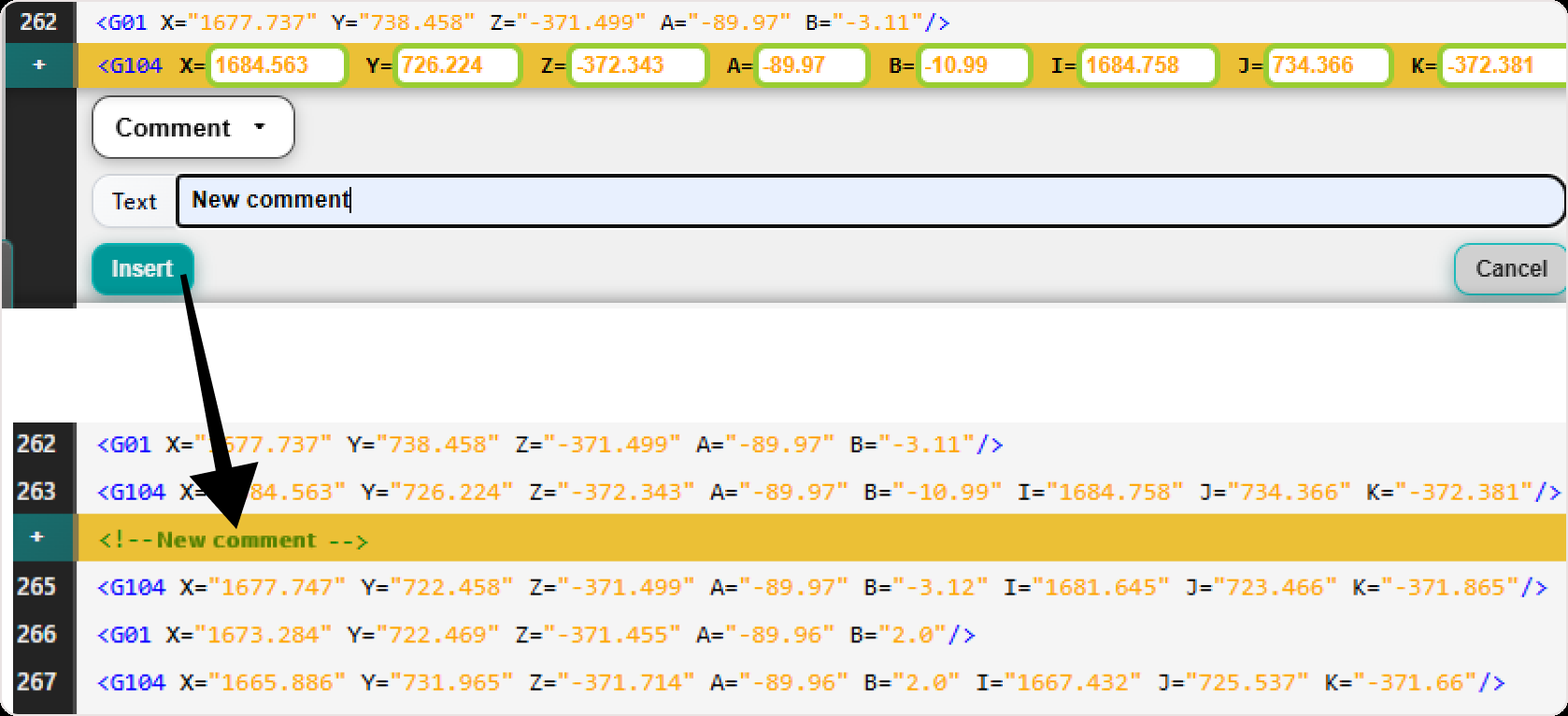Screen dimensions: 1568x716
Task: Select the G104 code line with X="1677.747"
Action: tap(822, 587)
